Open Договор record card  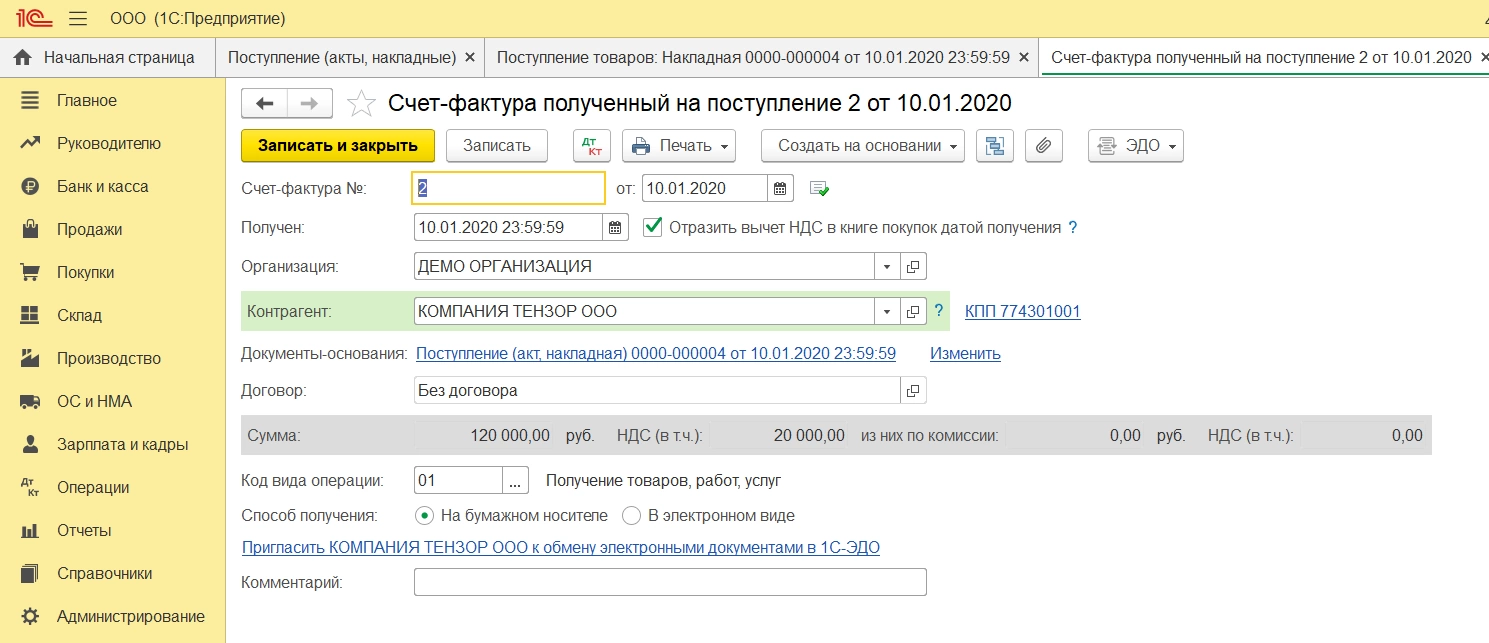tap(913, 390)
